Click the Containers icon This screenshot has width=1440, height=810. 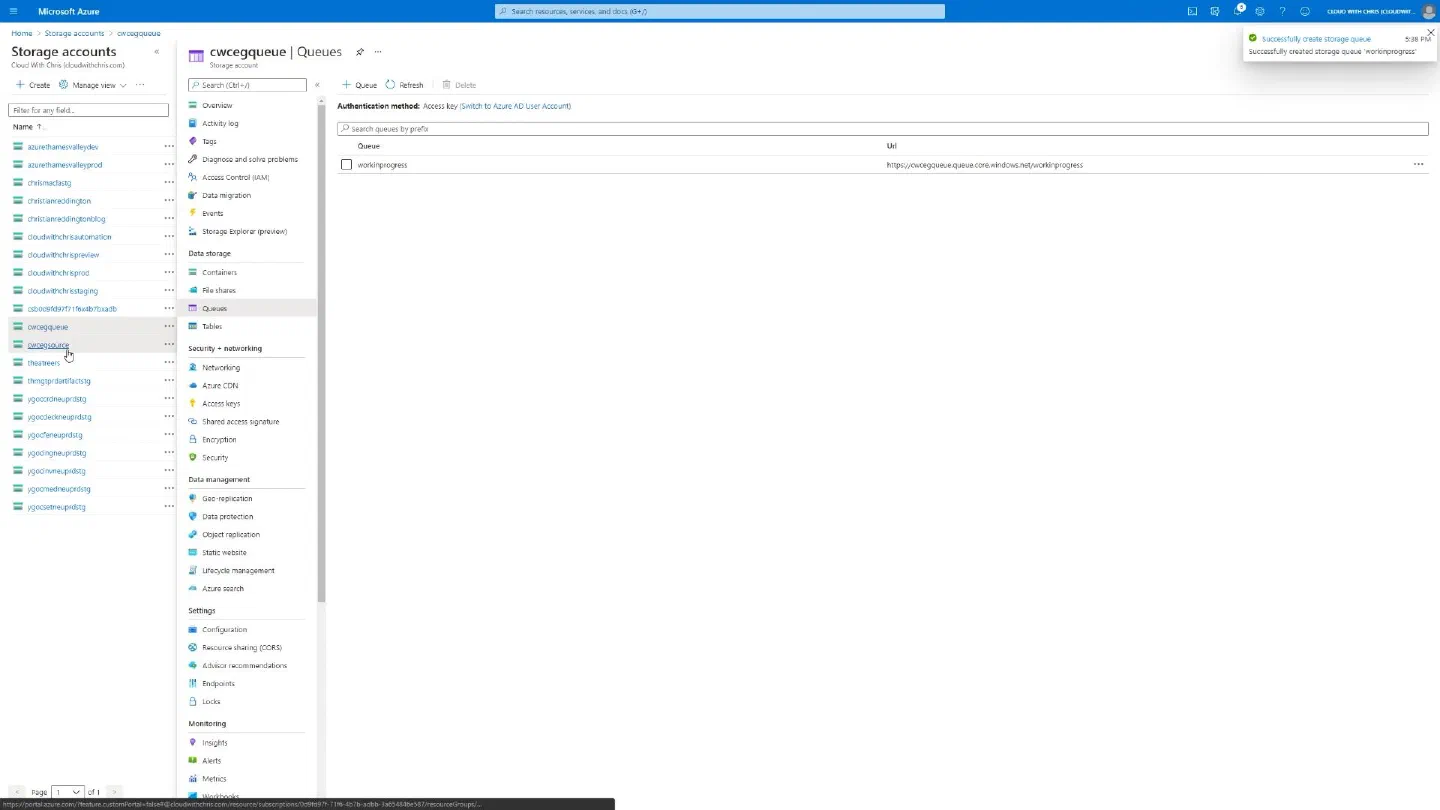pos(193,272)
